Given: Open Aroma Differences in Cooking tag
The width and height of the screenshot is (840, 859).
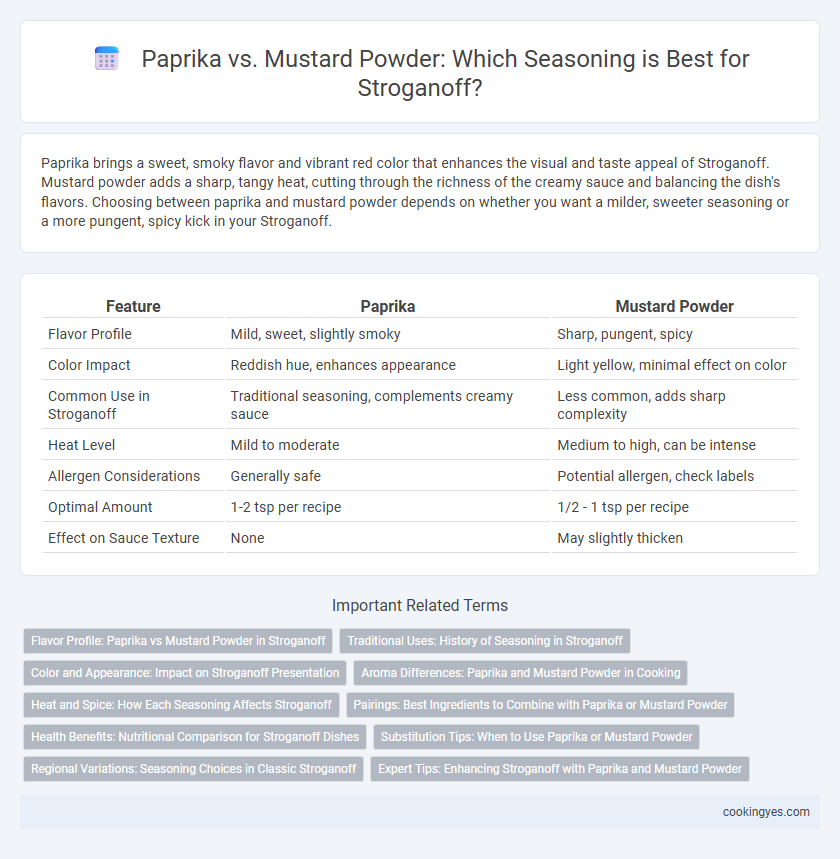Looking at the screenshot, I should [x=521, y=673].
